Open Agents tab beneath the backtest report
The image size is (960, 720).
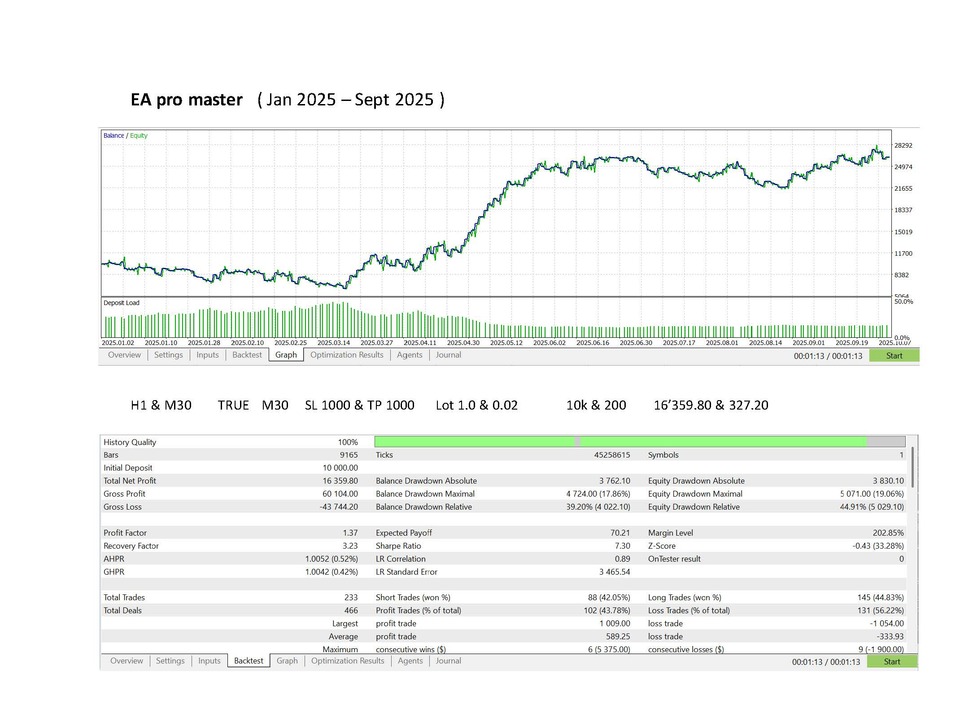(x=410, y=661)
